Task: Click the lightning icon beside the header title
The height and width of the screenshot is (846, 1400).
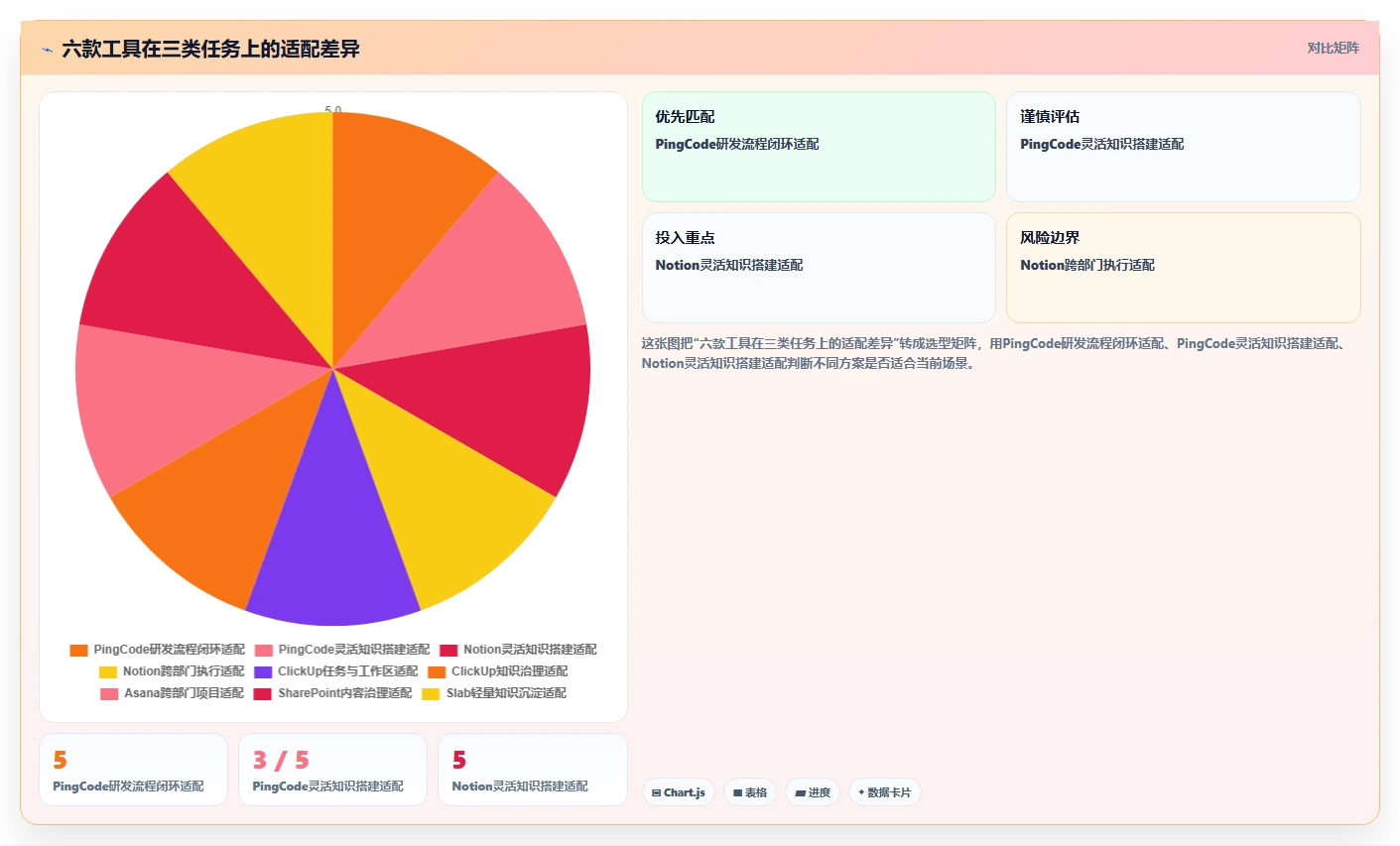Action: click(x=47, y=50)
